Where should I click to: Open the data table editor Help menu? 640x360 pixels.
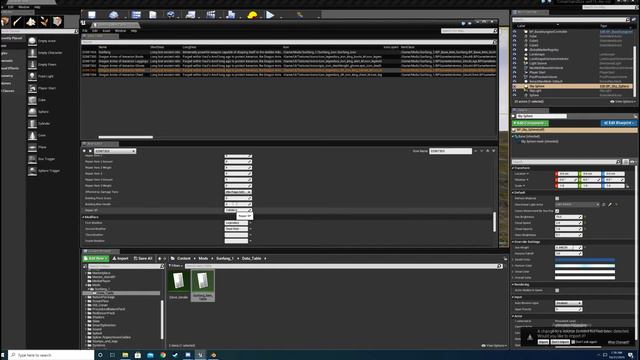pos(133,31)
